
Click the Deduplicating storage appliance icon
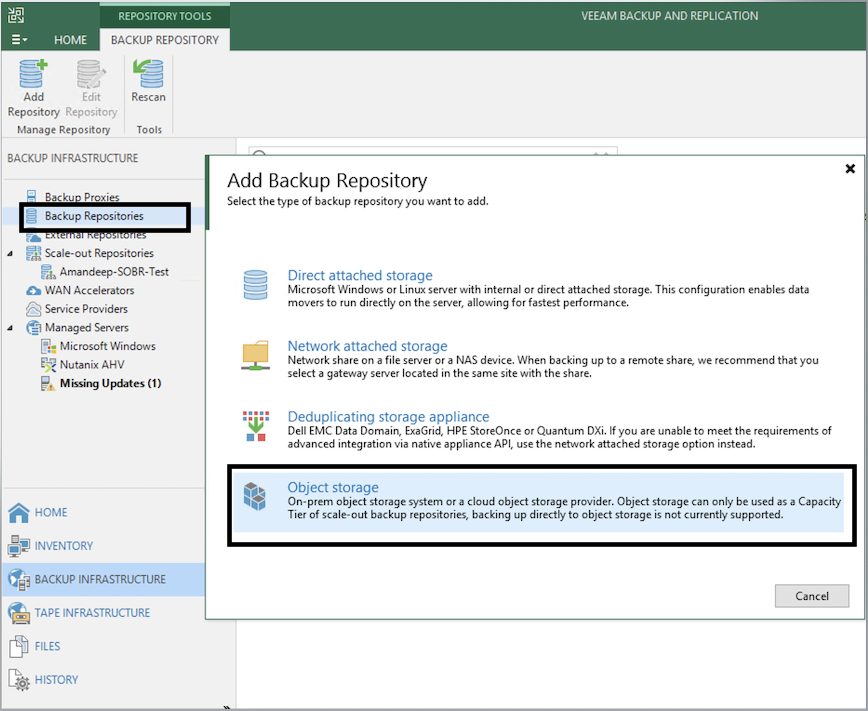pyautogui.click(x=256, y=425)
